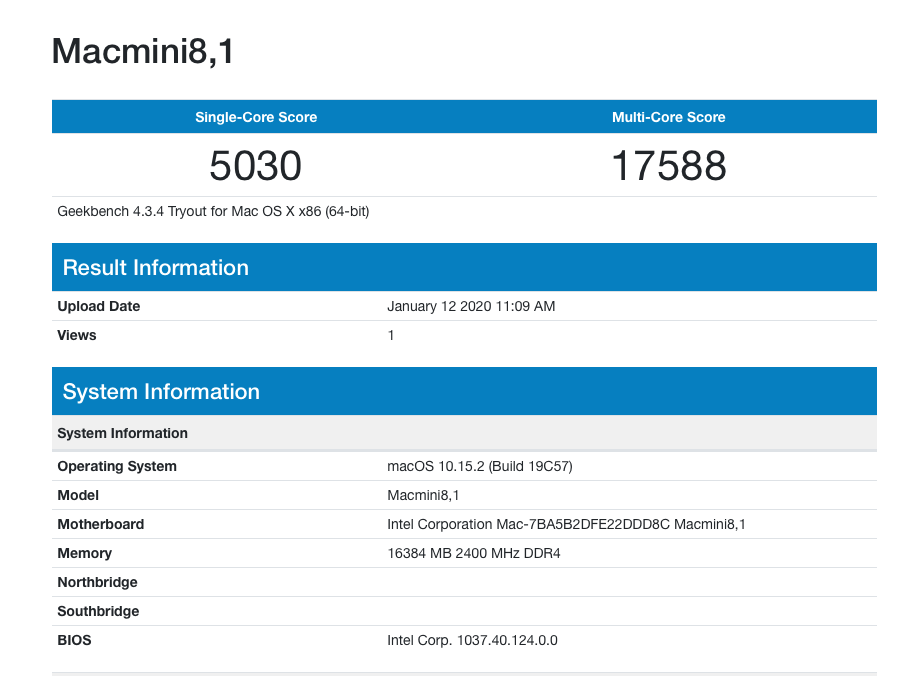Select the 16384 MB 2400 MHz DDR4 value
The width and height of the screenshot is (897, 676).
coord(474,554)
